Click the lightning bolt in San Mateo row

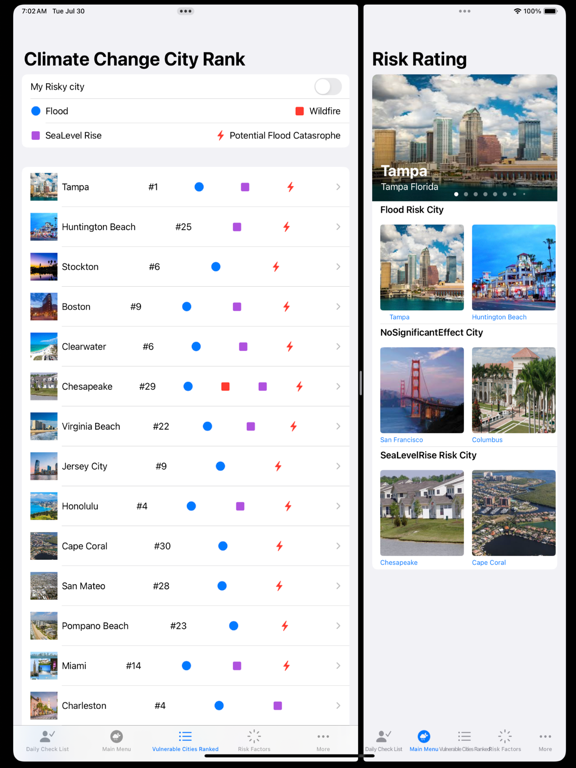279,586
